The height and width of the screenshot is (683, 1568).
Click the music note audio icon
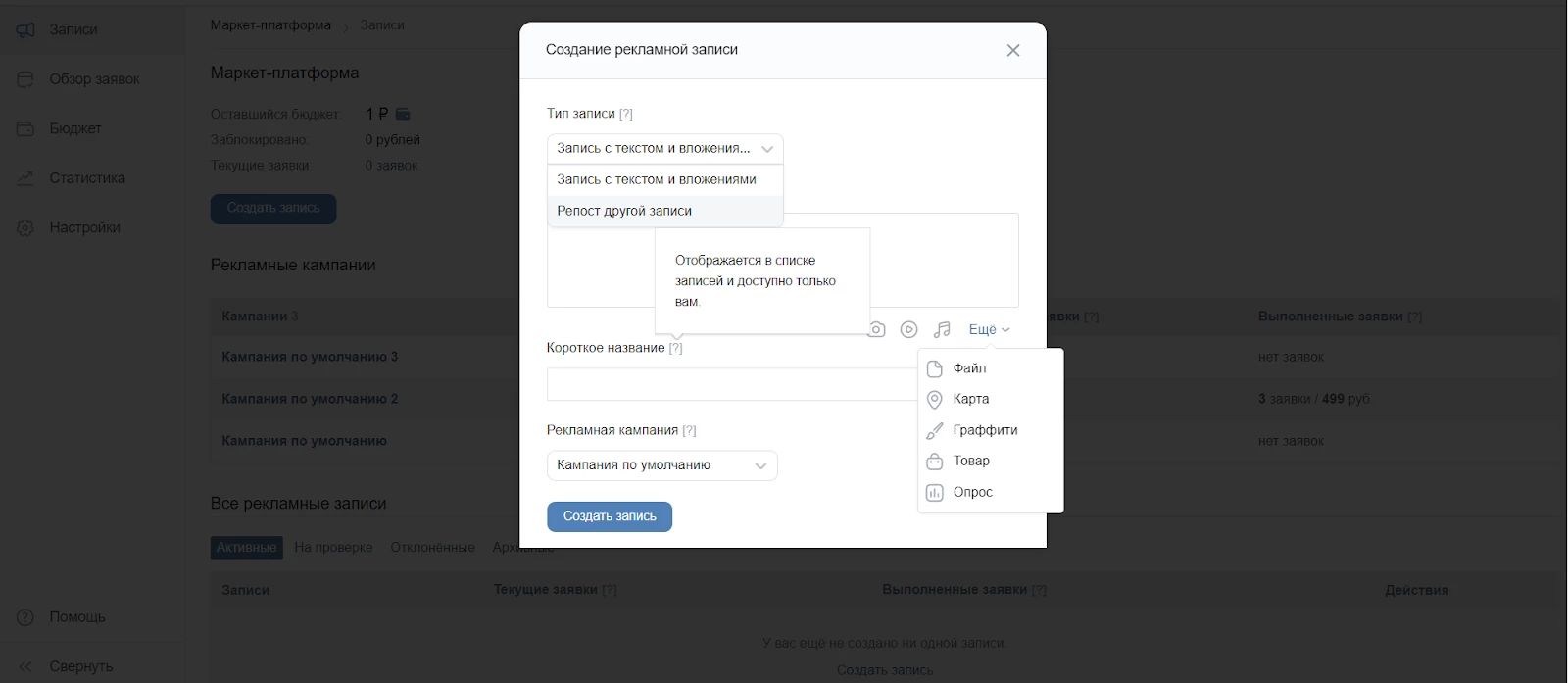click(942, 330)
